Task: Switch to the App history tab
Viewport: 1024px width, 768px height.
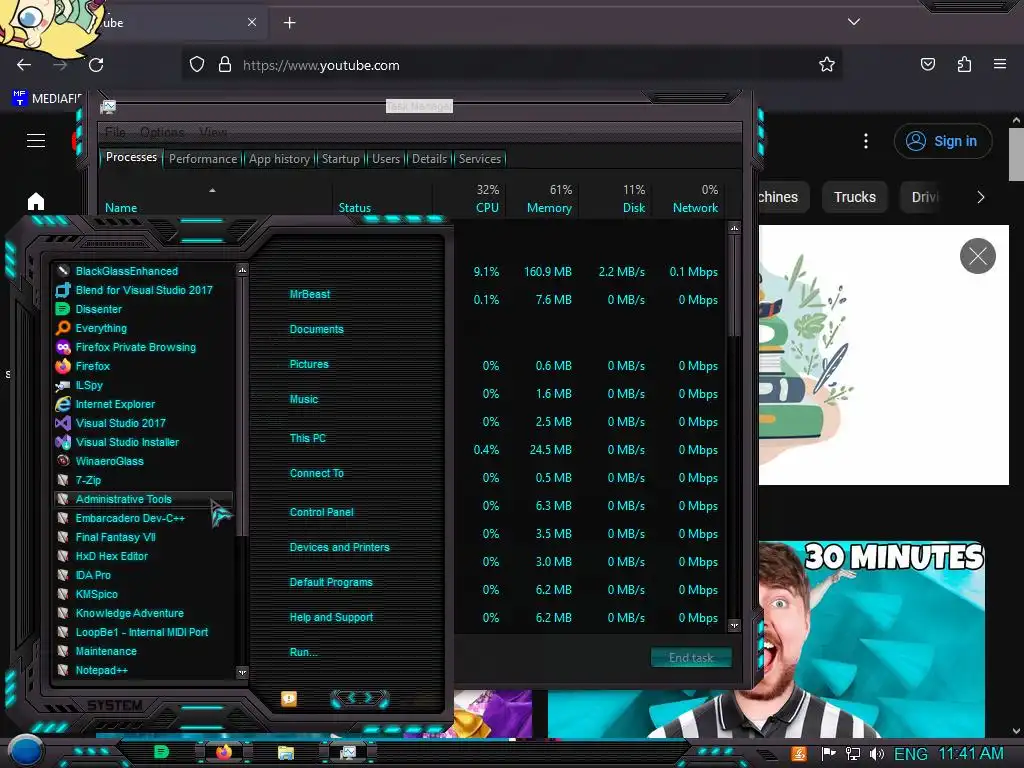Action: point(279,159)
